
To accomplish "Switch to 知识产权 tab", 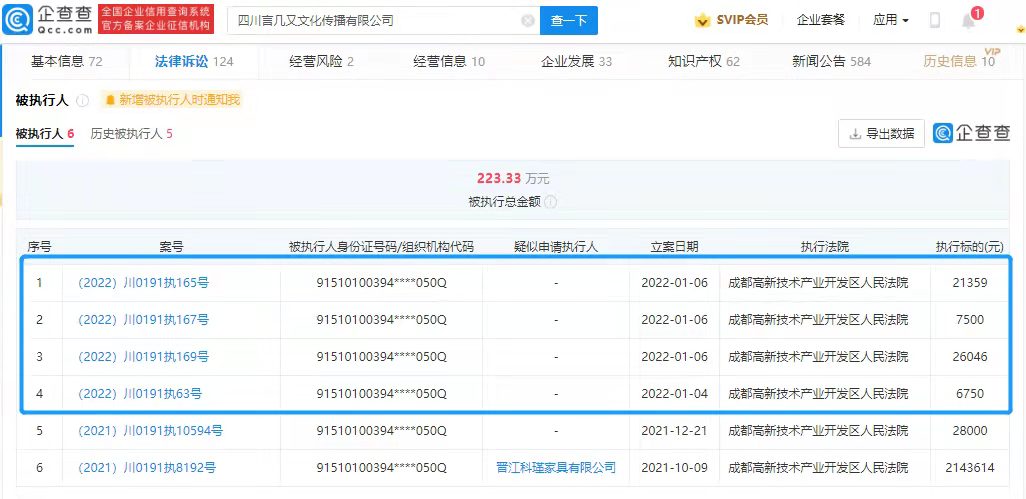I will pos(703,61).
